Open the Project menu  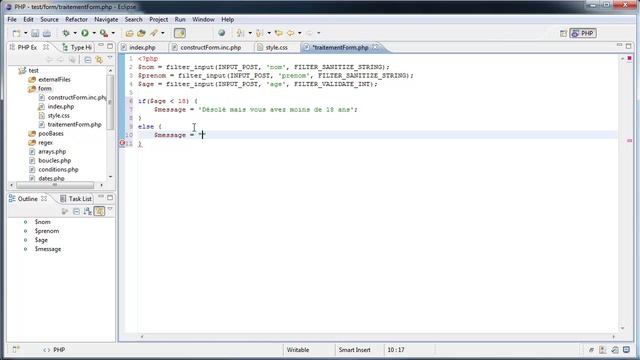click(158, 19)
